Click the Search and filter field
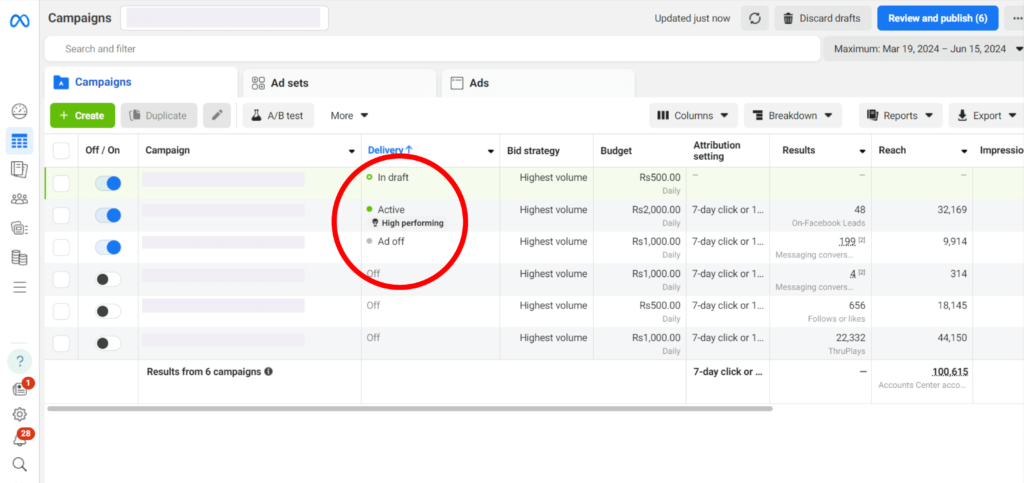1024x483 pixels. click(430, 48)
